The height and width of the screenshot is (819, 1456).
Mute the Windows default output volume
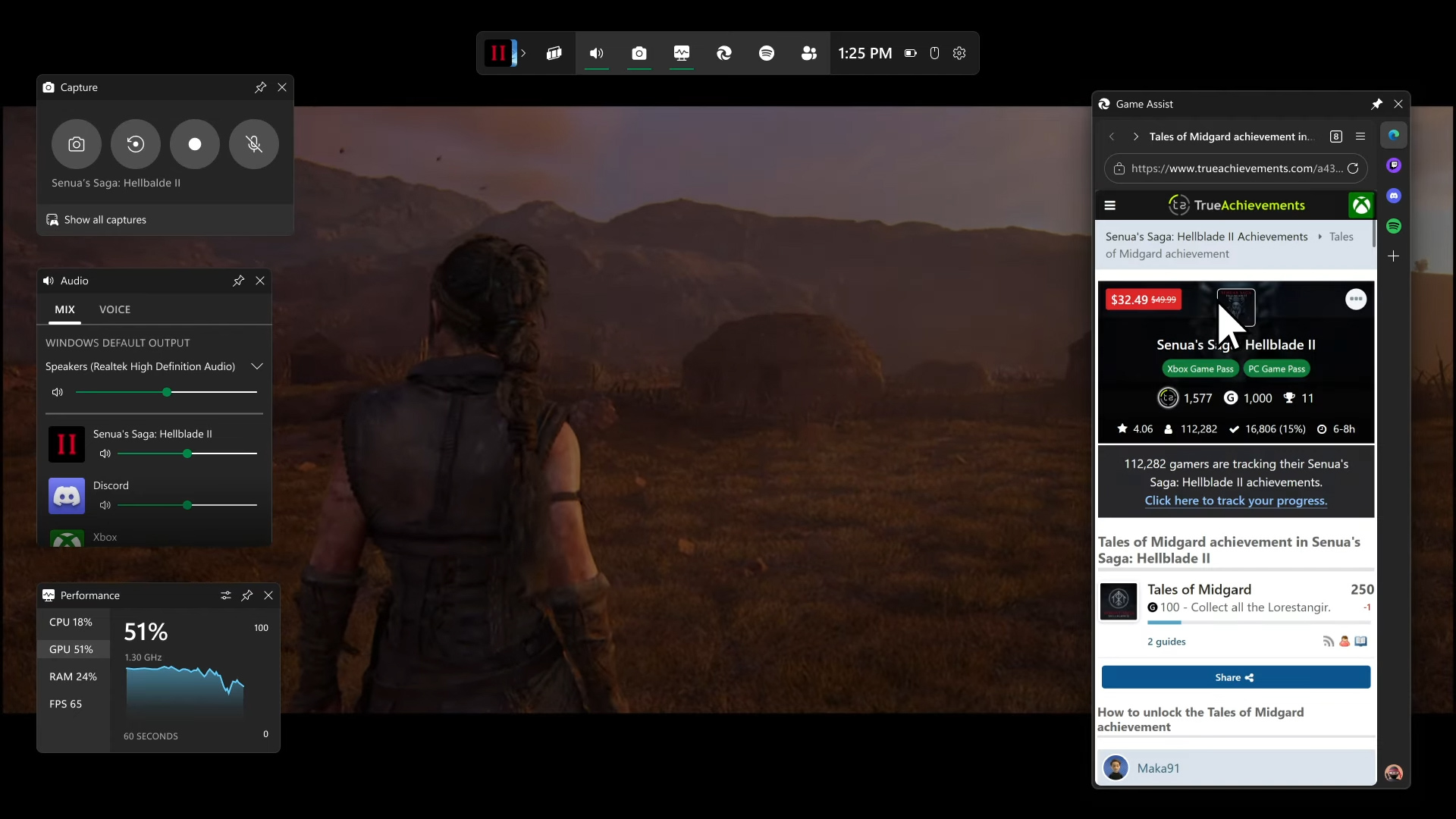[58, 392]
